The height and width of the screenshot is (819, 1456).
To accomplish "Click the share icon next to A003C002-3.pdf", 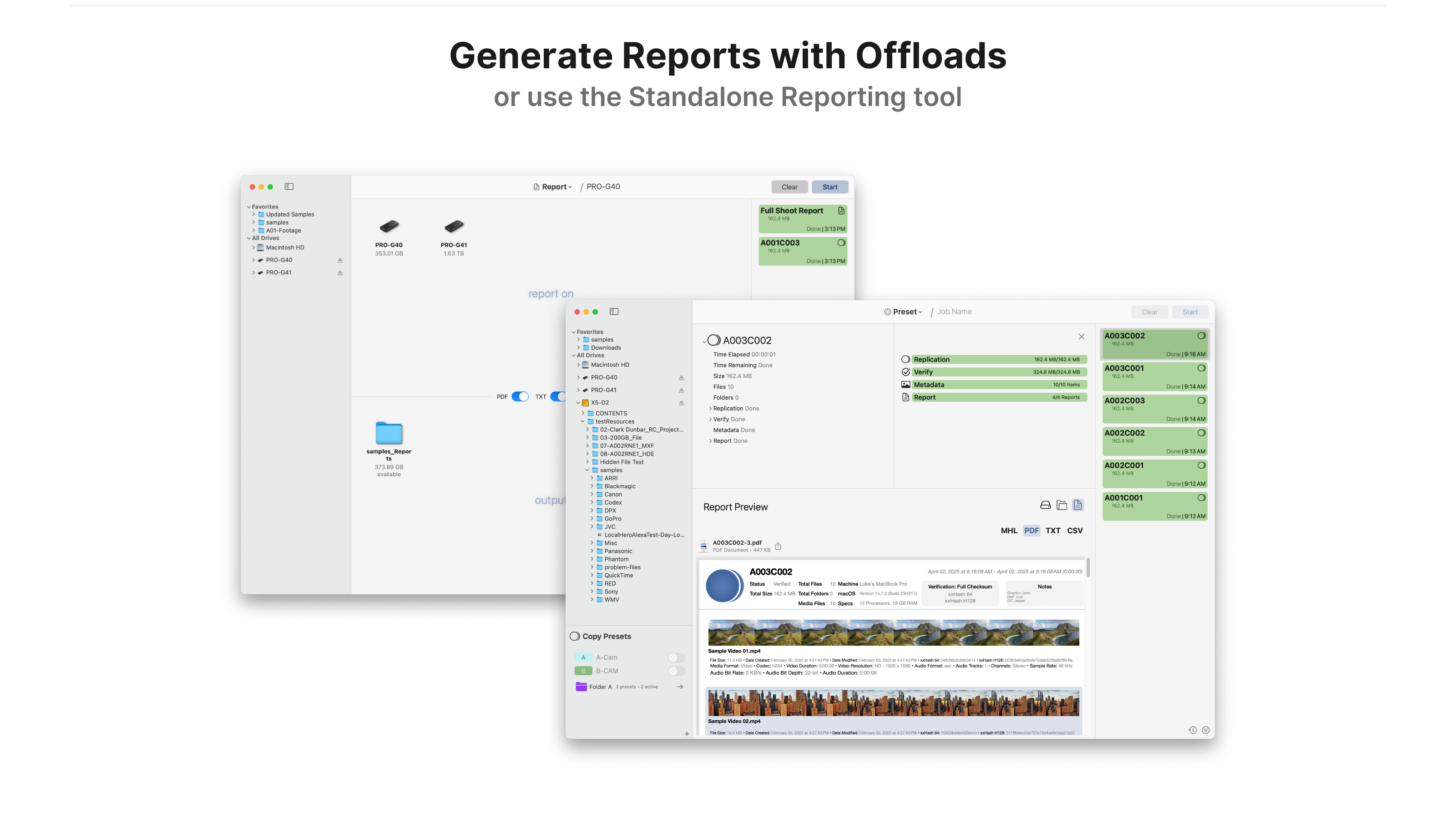I will point(779,546).
